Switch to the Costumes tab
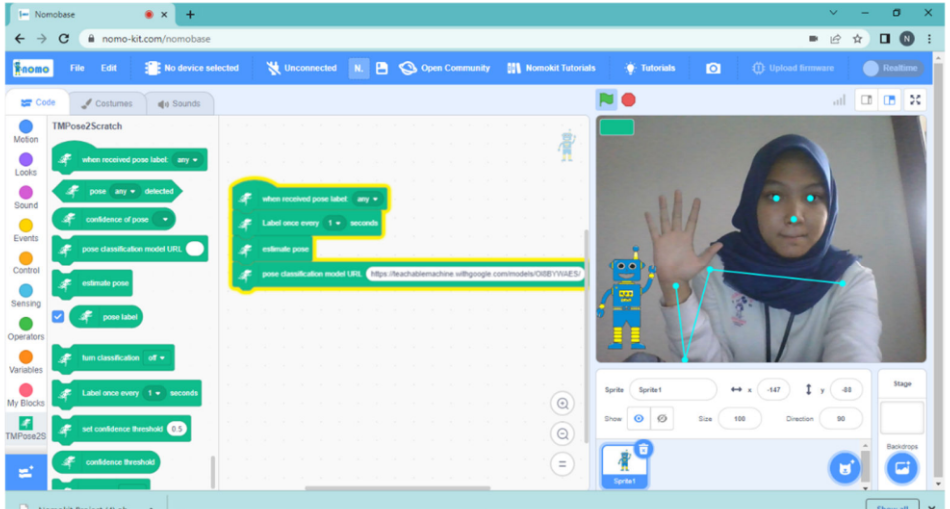 pos(107,103)
